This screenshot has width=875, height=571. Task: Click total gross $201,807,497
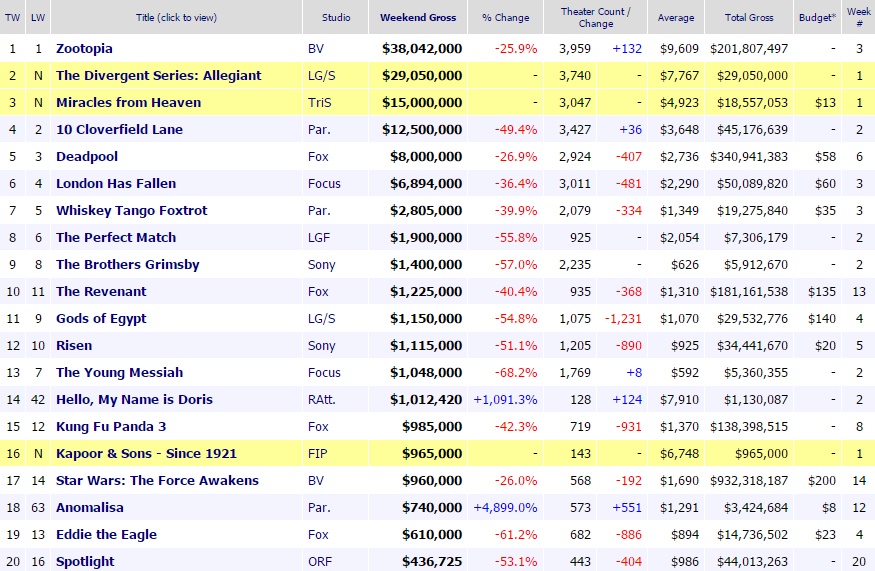click(x=749, y=49)
